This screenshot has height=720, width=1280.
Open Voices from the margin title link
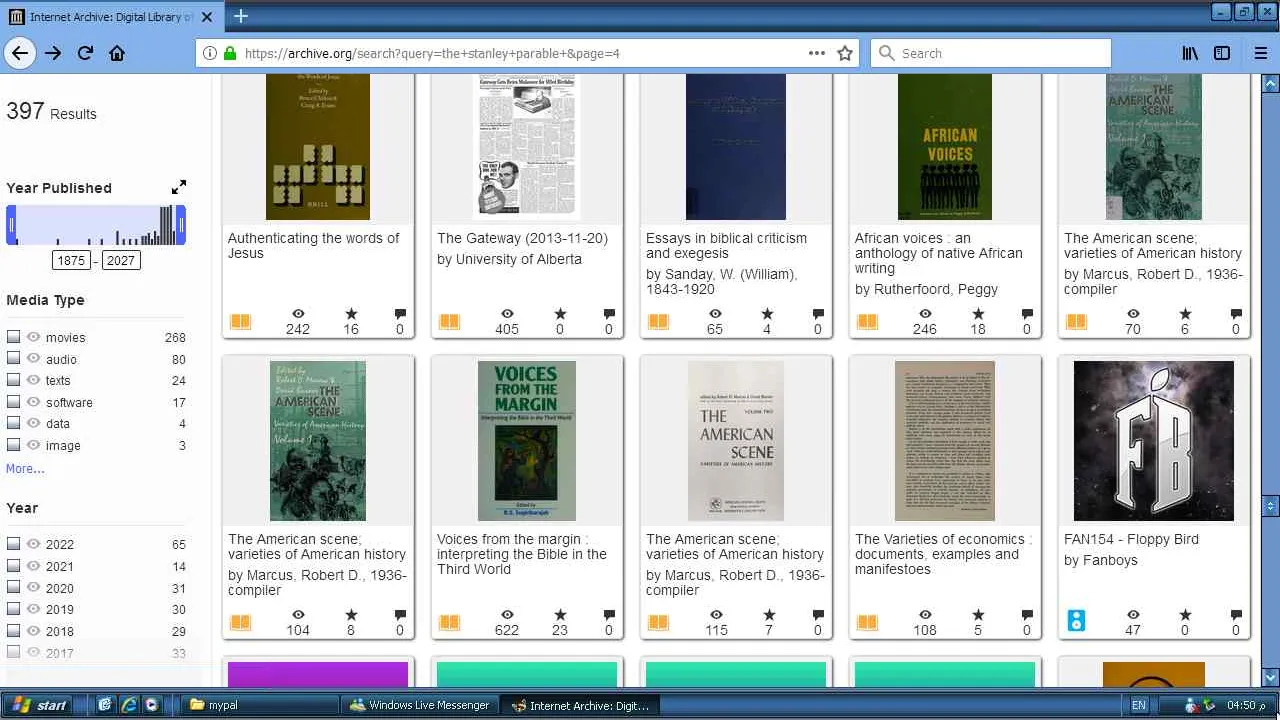522,554
